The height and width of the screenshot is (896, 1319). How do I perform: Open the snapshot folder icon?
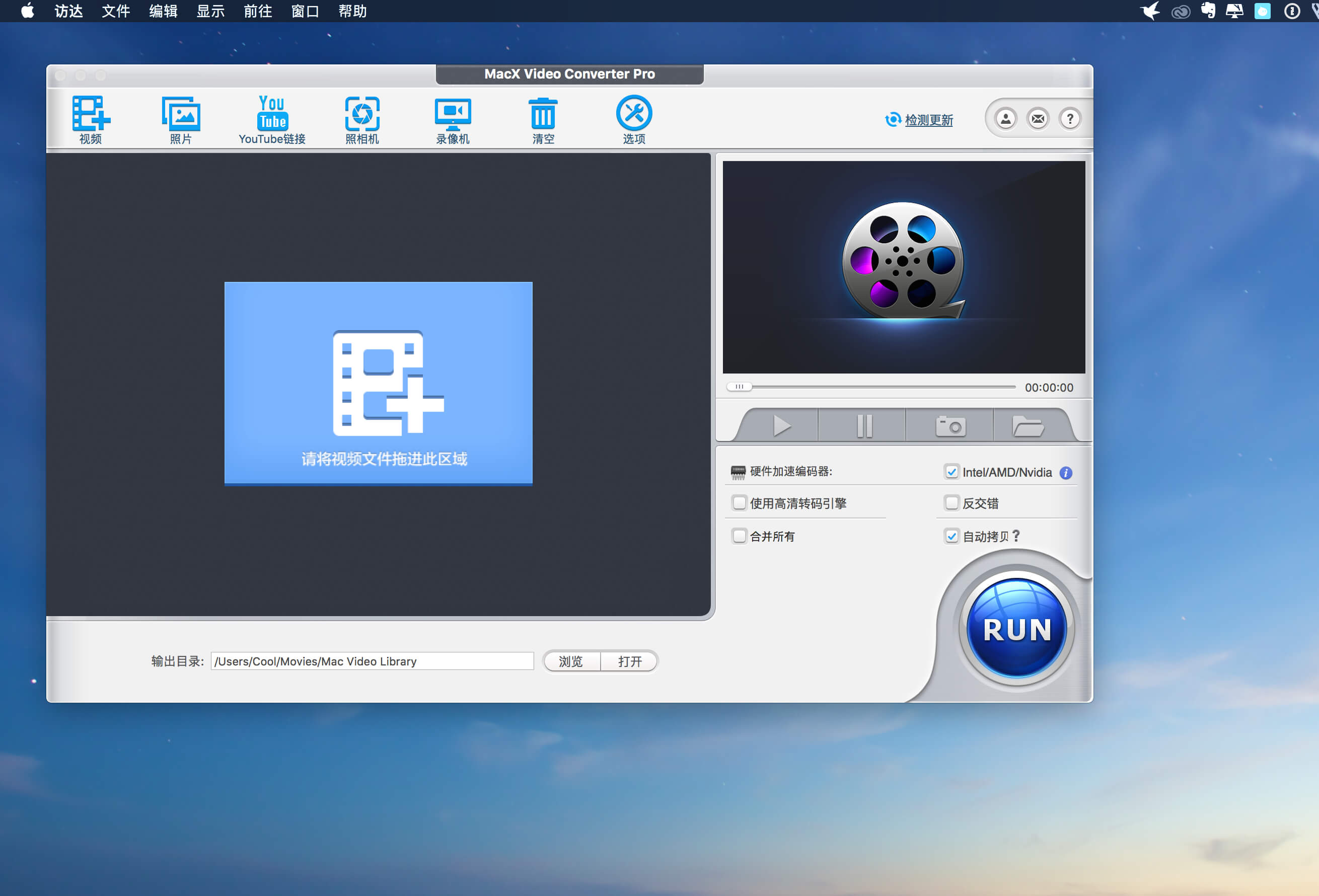(1028, 425)
